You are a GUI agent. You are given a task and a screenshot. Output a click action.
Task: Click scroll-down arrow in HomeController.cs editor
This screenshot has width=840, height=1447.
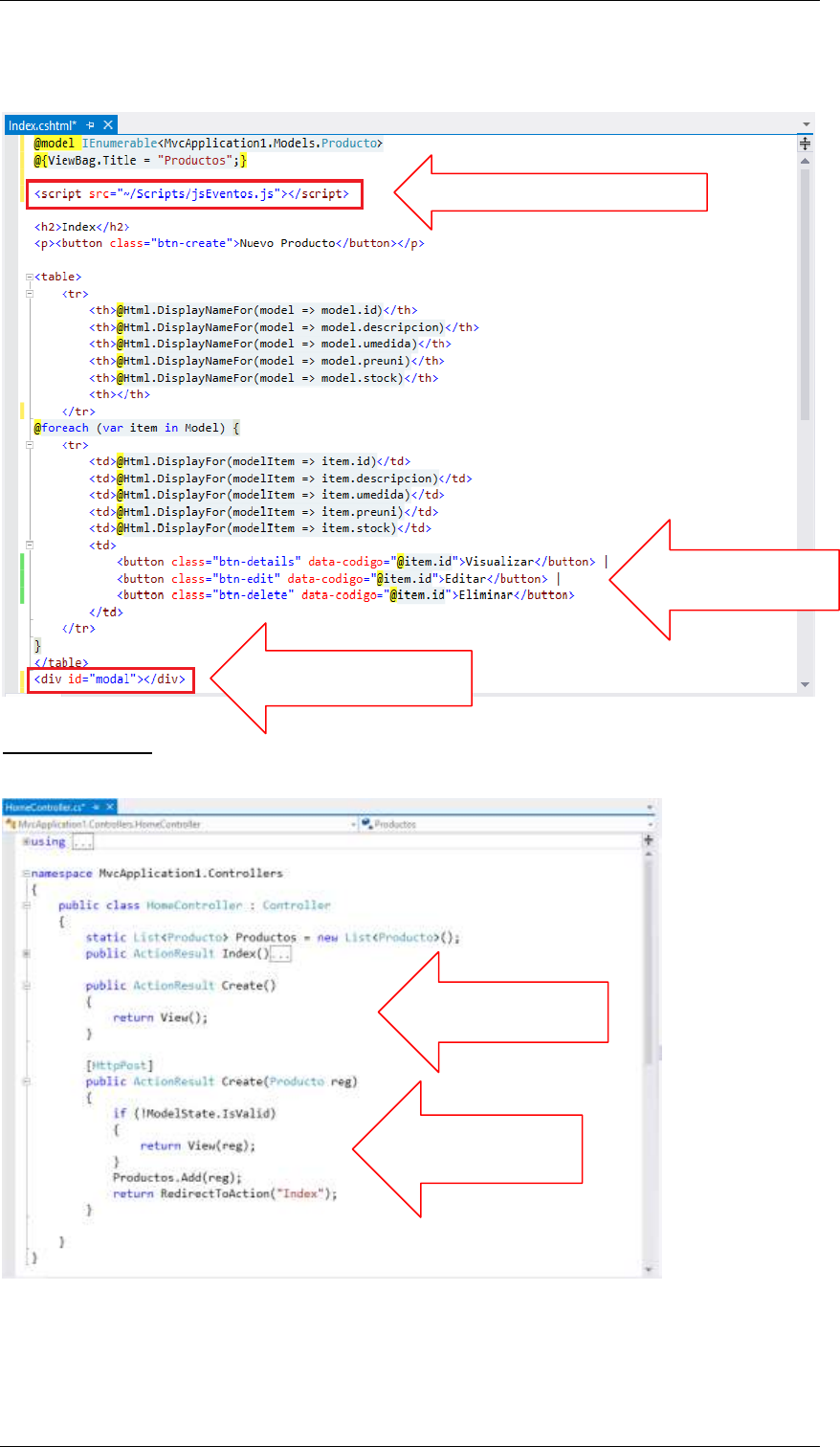(x=649, y=1270)
